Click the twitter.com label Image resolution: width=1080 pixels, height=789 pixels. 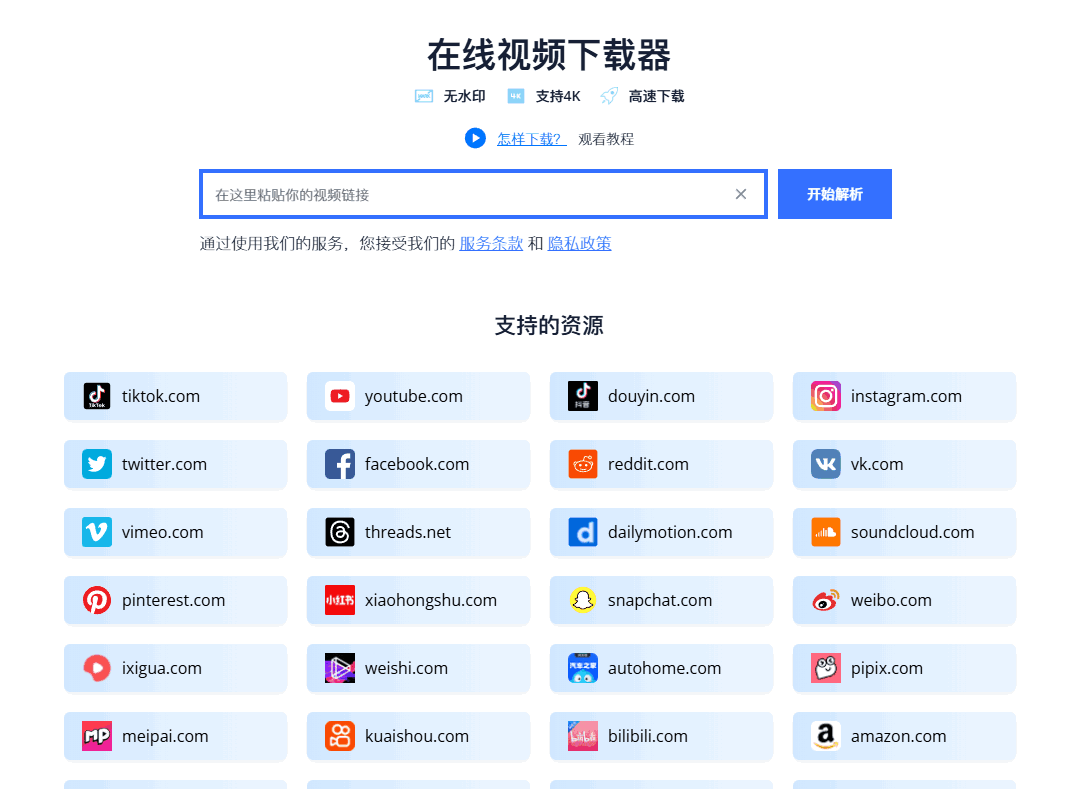(x=165, y=465)
